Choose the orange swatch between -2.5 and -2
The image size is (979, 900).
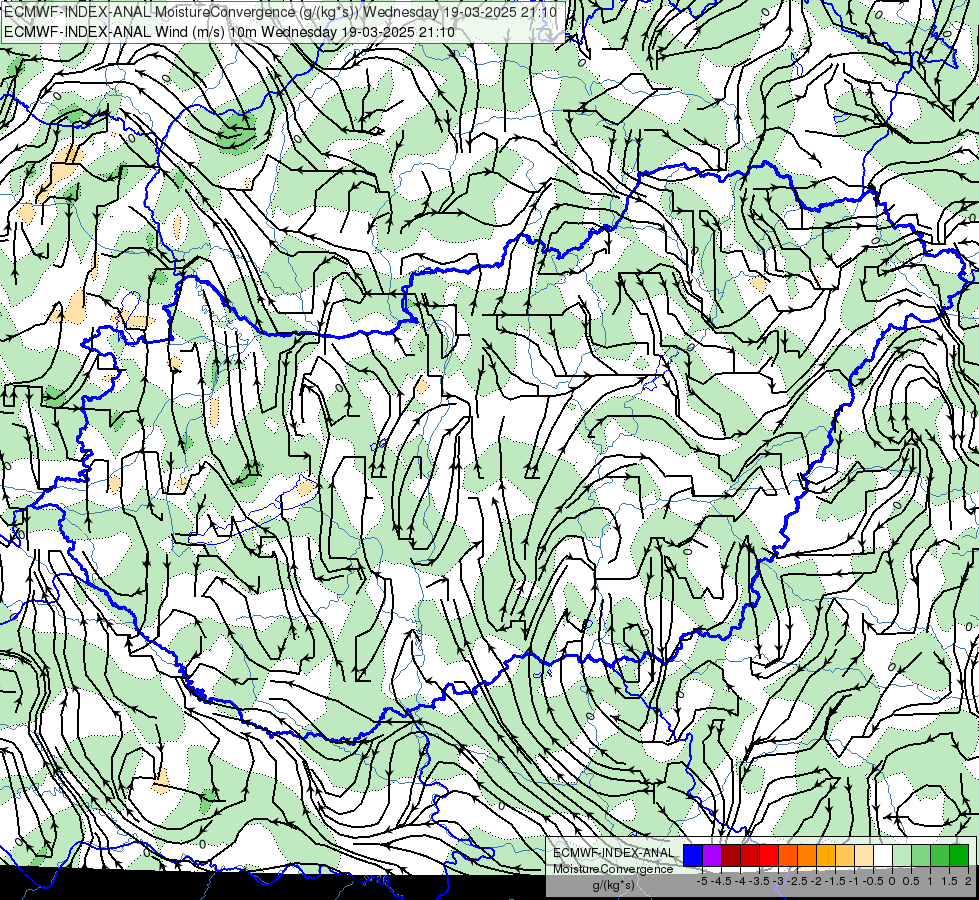[807, 856]
